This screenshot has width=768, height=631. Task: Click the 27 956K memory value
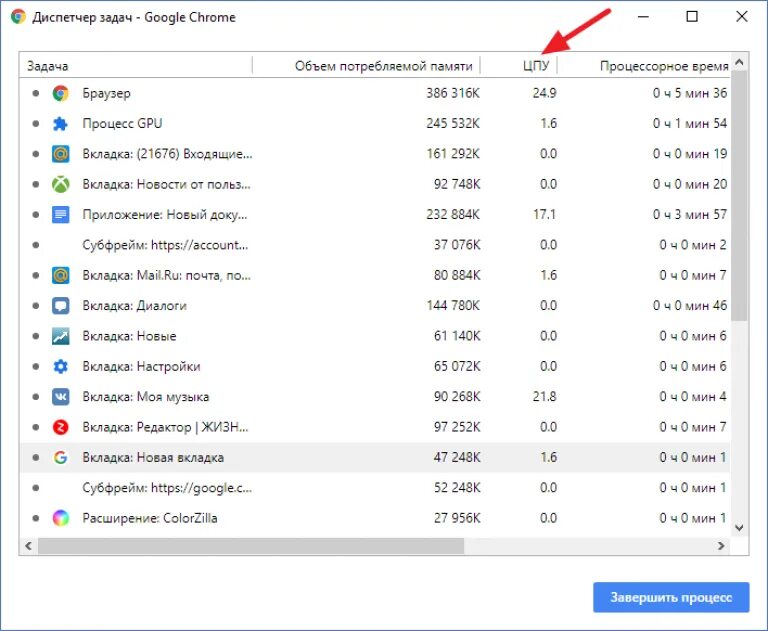coord(457,518)
